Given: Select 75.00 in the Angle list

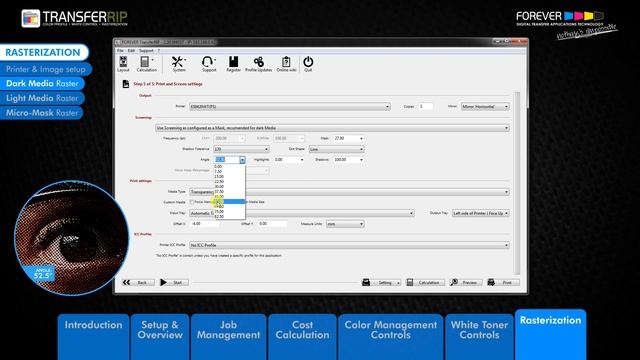Looking at the screenshot, I should [x=229, y=211].
